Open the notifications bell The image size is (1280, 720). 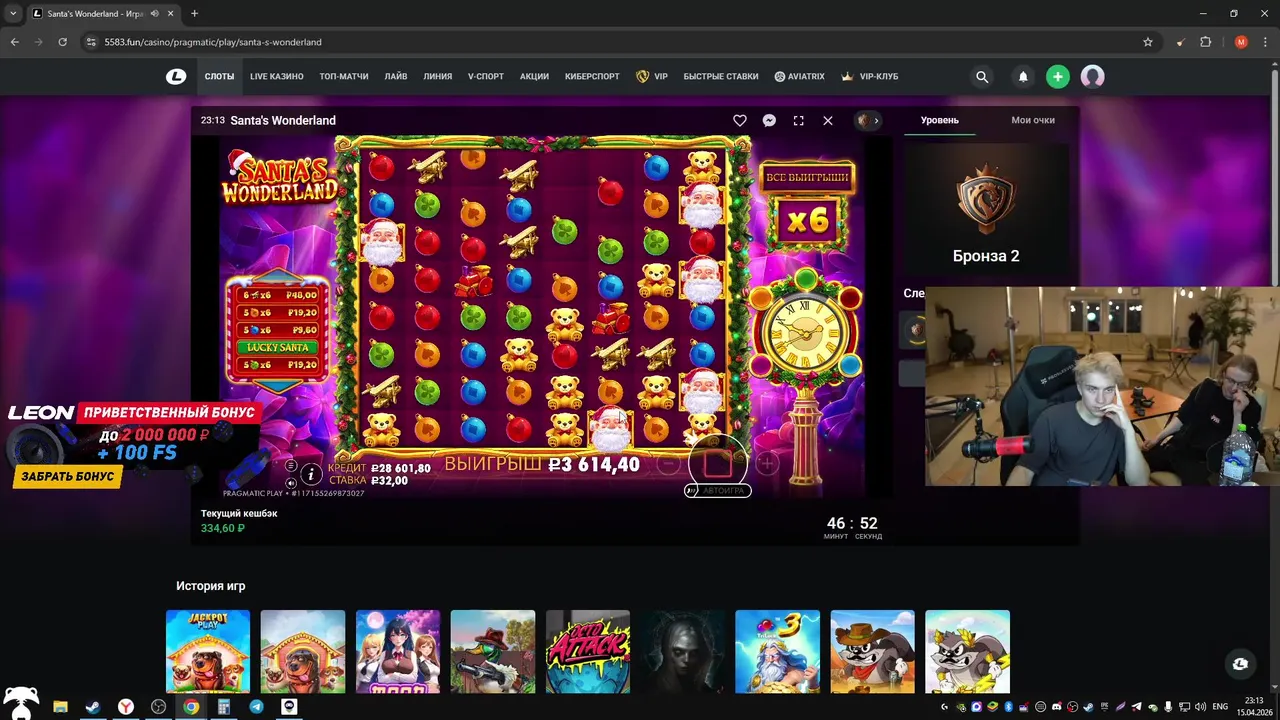1023,77
